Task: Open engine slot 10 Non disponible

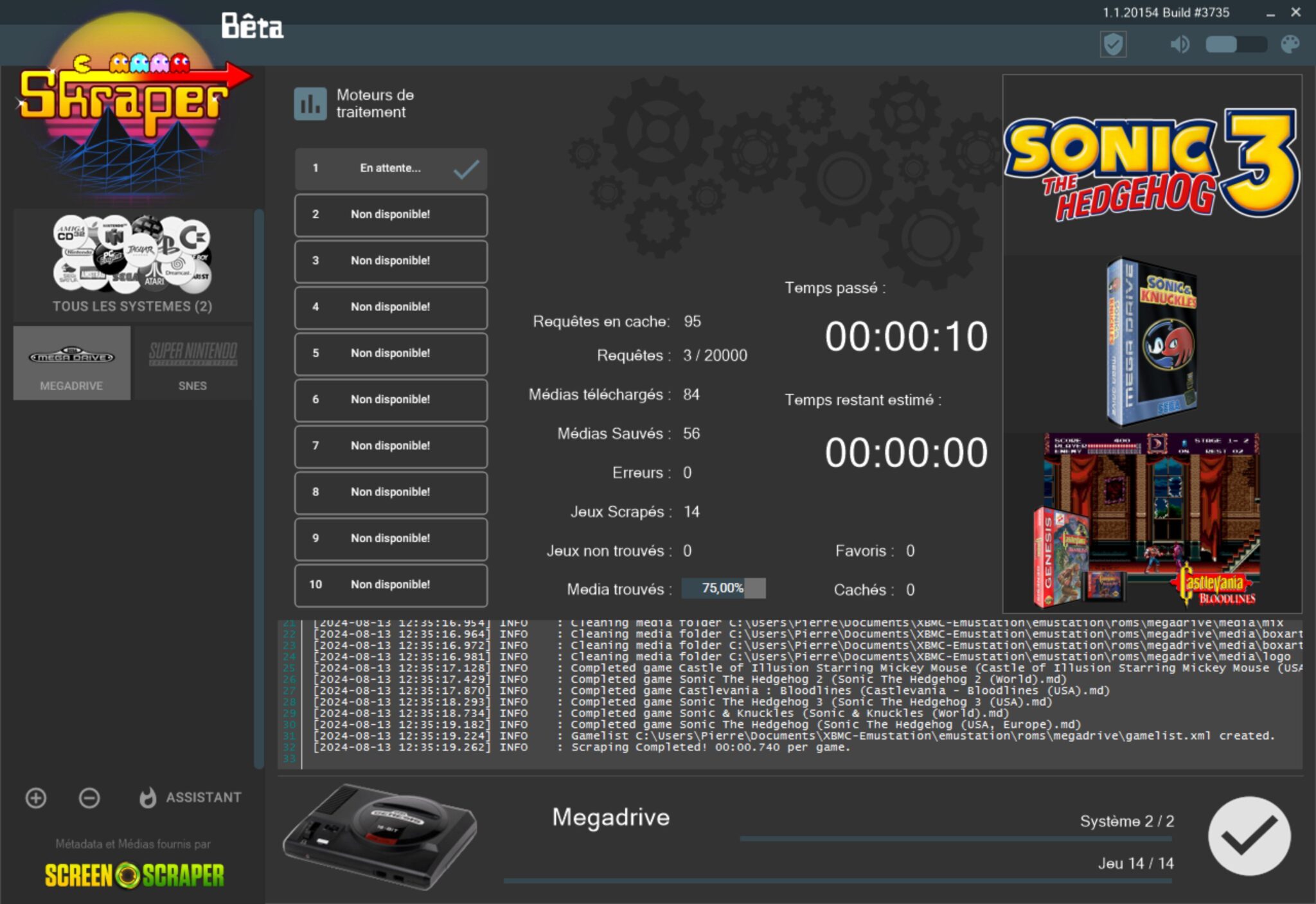Action: point(390,585)
